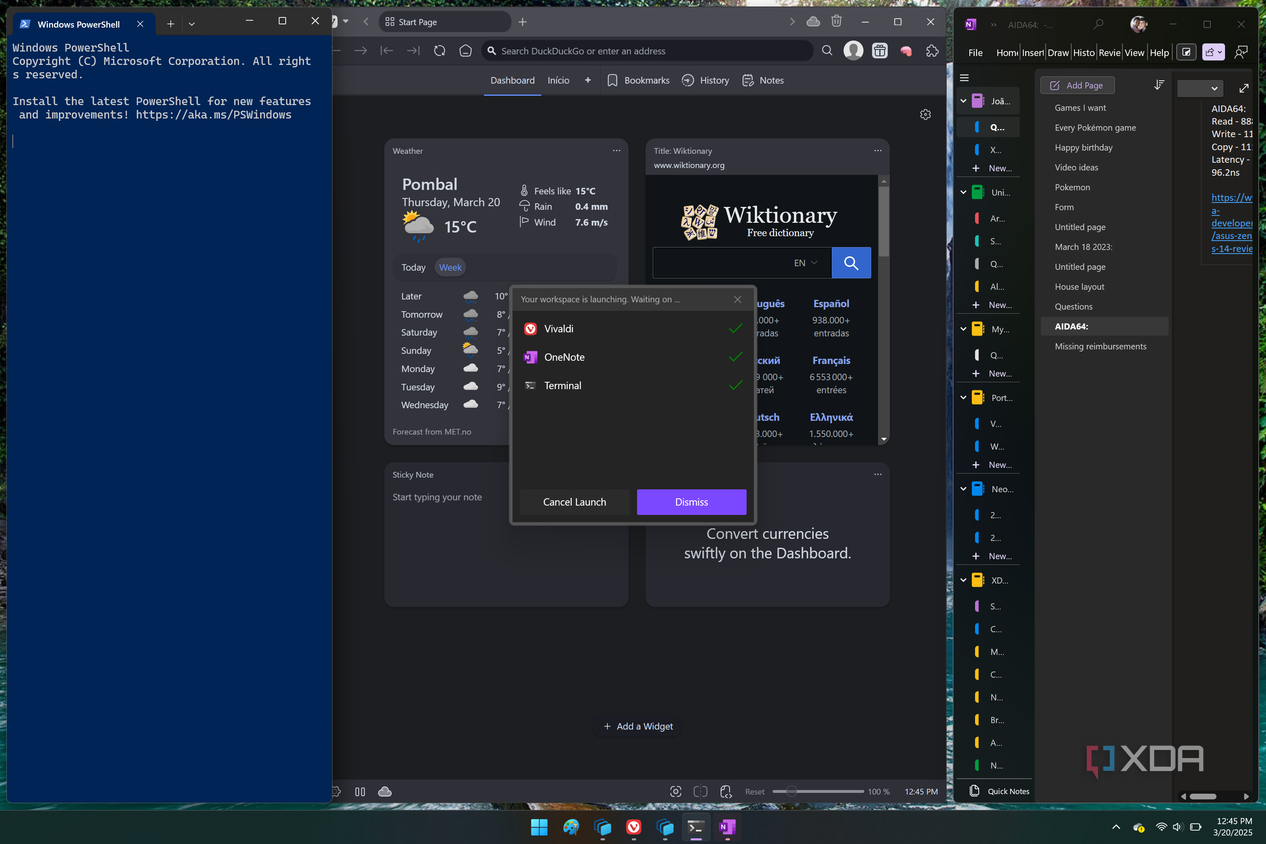Open the Notes tab on Start Page
1266x844 pixels.
(763, 80)
